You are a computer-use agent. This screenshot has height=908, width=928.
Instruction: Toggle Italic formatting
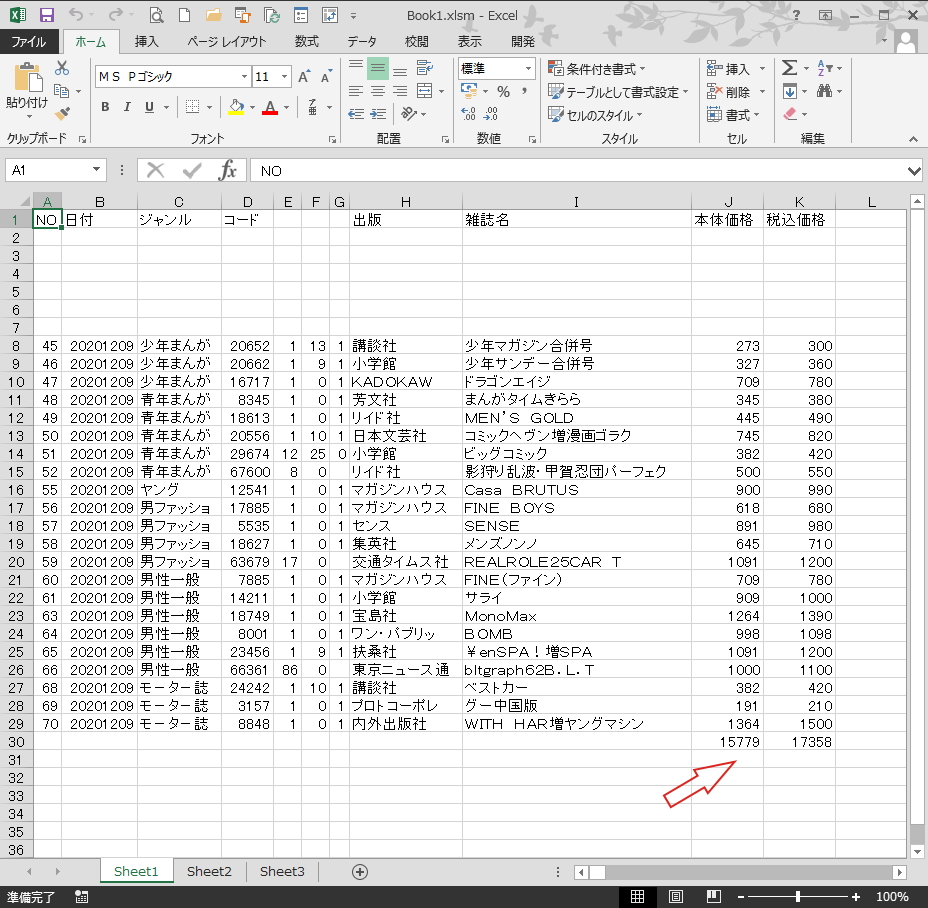click(127, 107)
